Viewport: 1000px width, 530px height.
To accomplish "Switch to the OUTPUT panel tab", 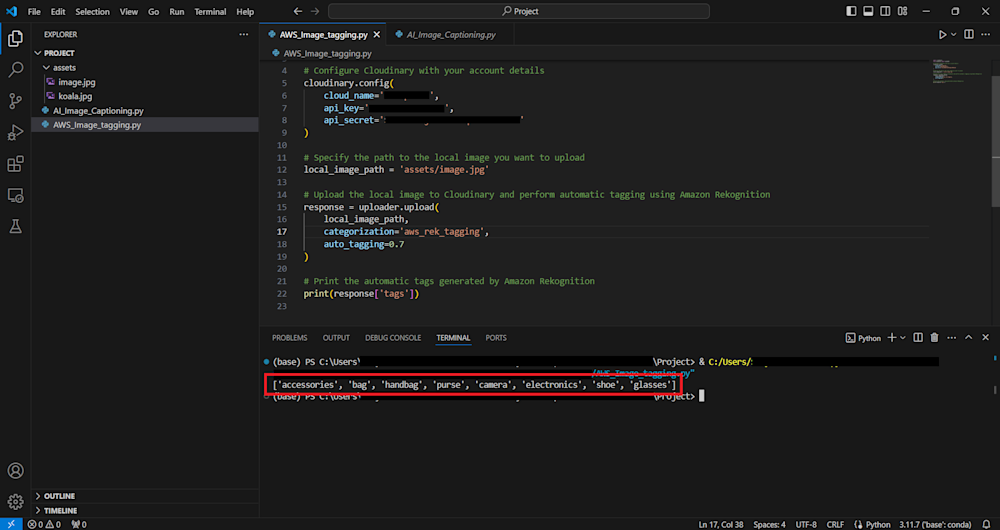I will (x=336, y=338).
